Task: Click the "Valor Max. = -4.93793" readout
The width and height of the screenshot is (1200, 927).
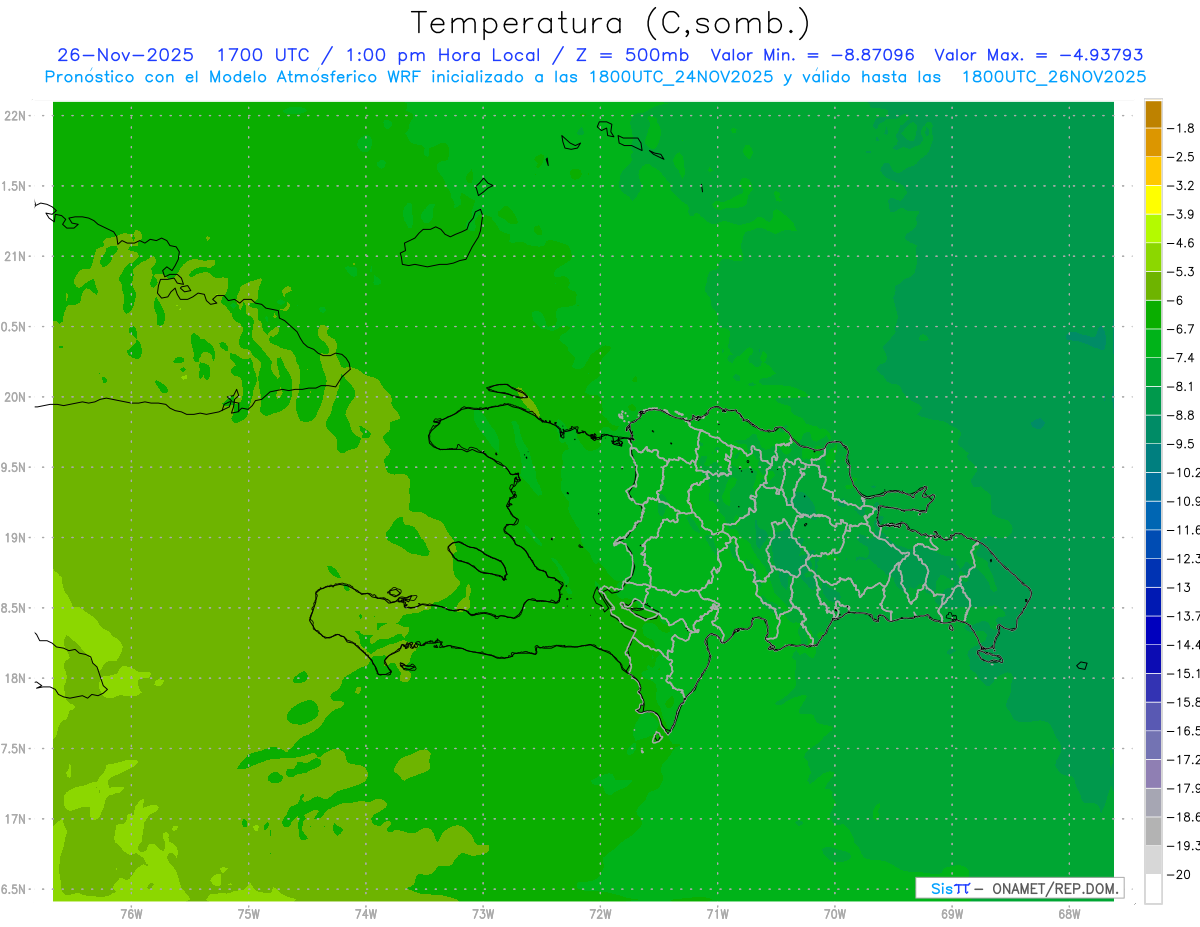Action: [x=1039, y=55]
